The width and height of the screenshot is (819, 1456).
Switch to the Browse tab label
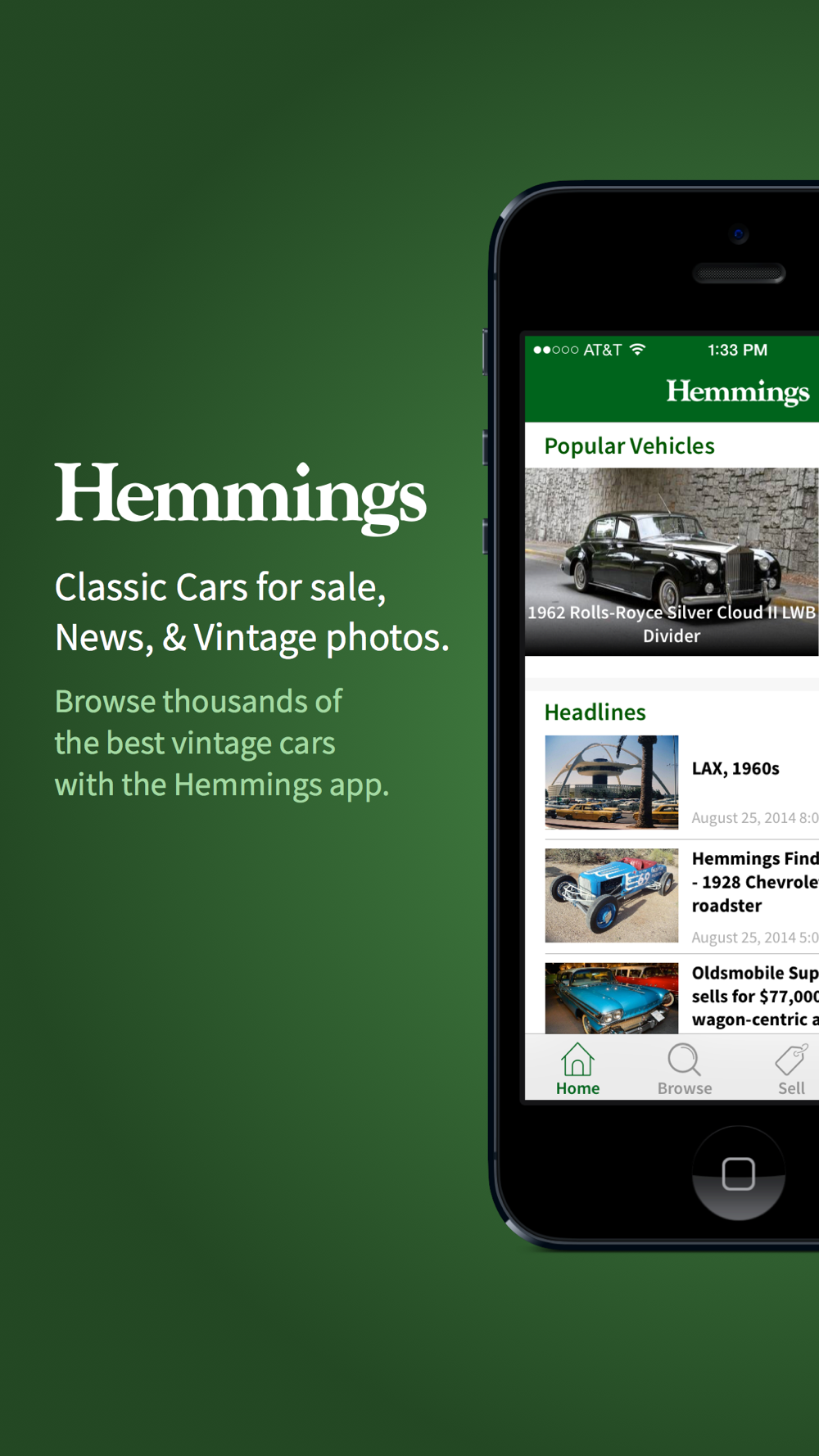pos(685,1088)
